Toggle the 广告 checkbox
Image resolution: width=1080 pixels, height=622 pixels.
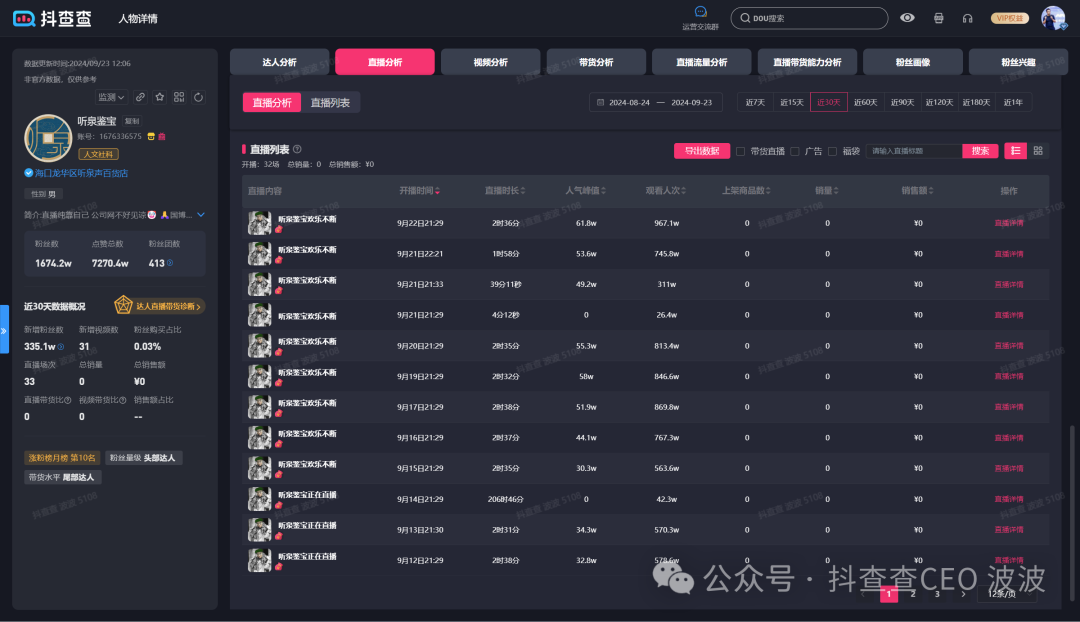795,151
